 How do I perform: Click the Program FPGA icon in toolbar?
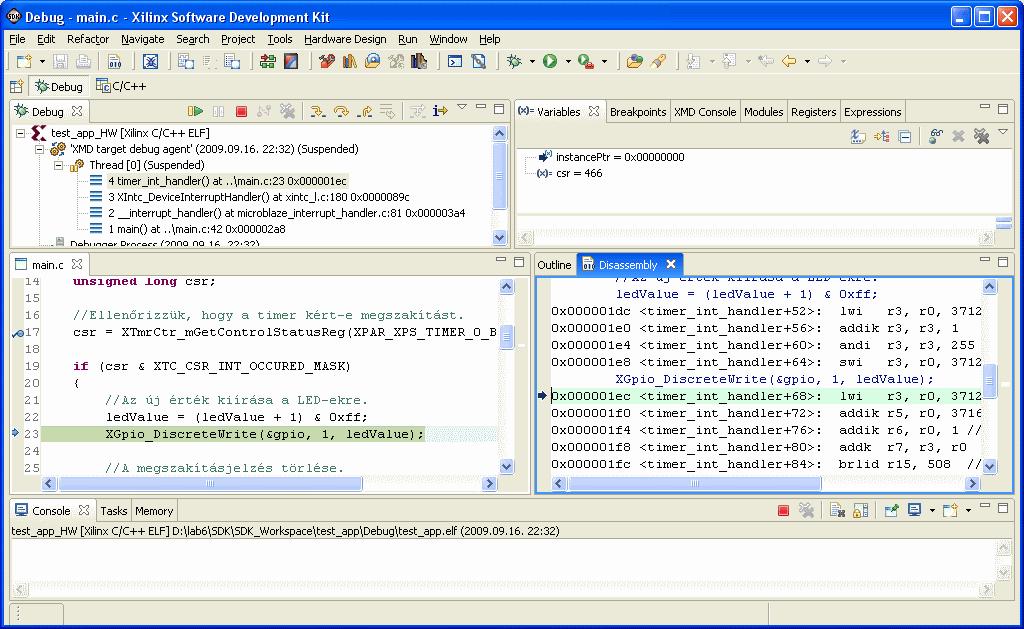(267, 61)
